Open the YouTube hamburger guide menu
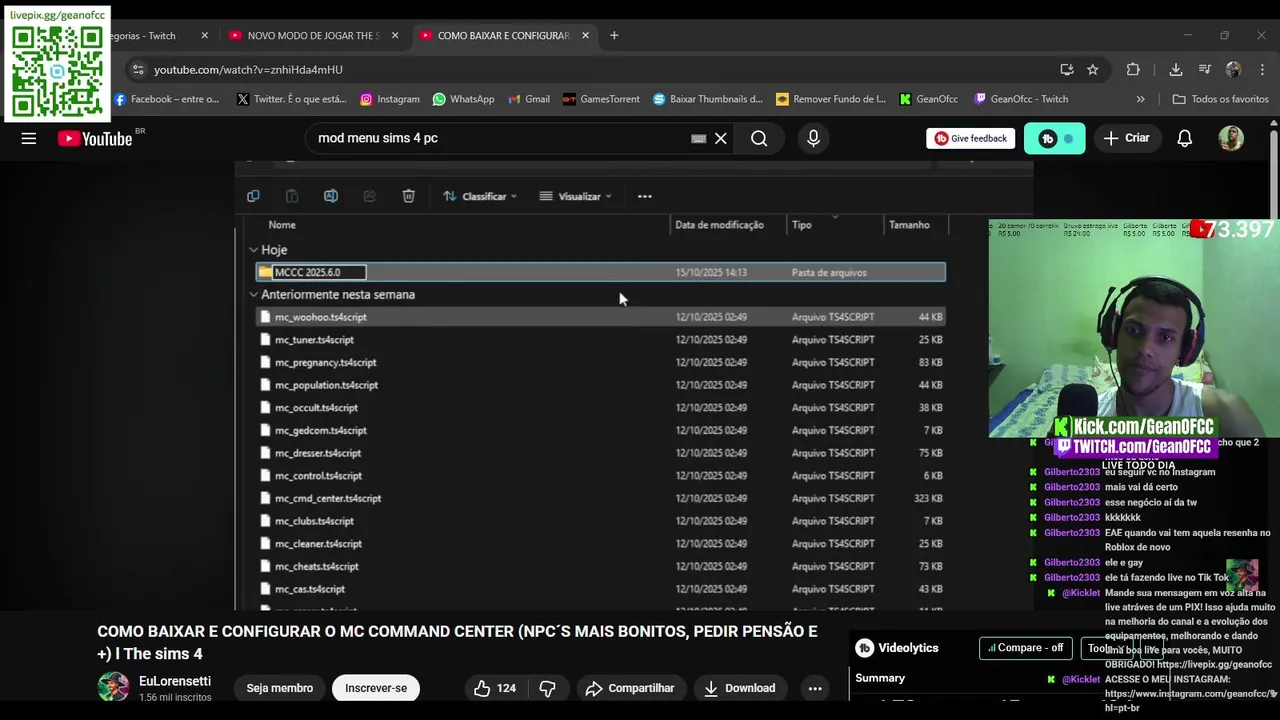Image resolution: width=1280 pixels, height=720 pixels. coord(29,139)
